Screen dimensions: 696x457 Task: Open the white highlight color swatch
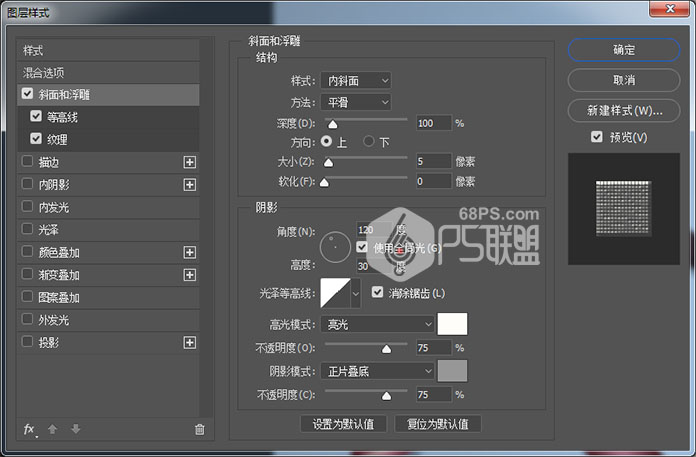click(452, 324)
